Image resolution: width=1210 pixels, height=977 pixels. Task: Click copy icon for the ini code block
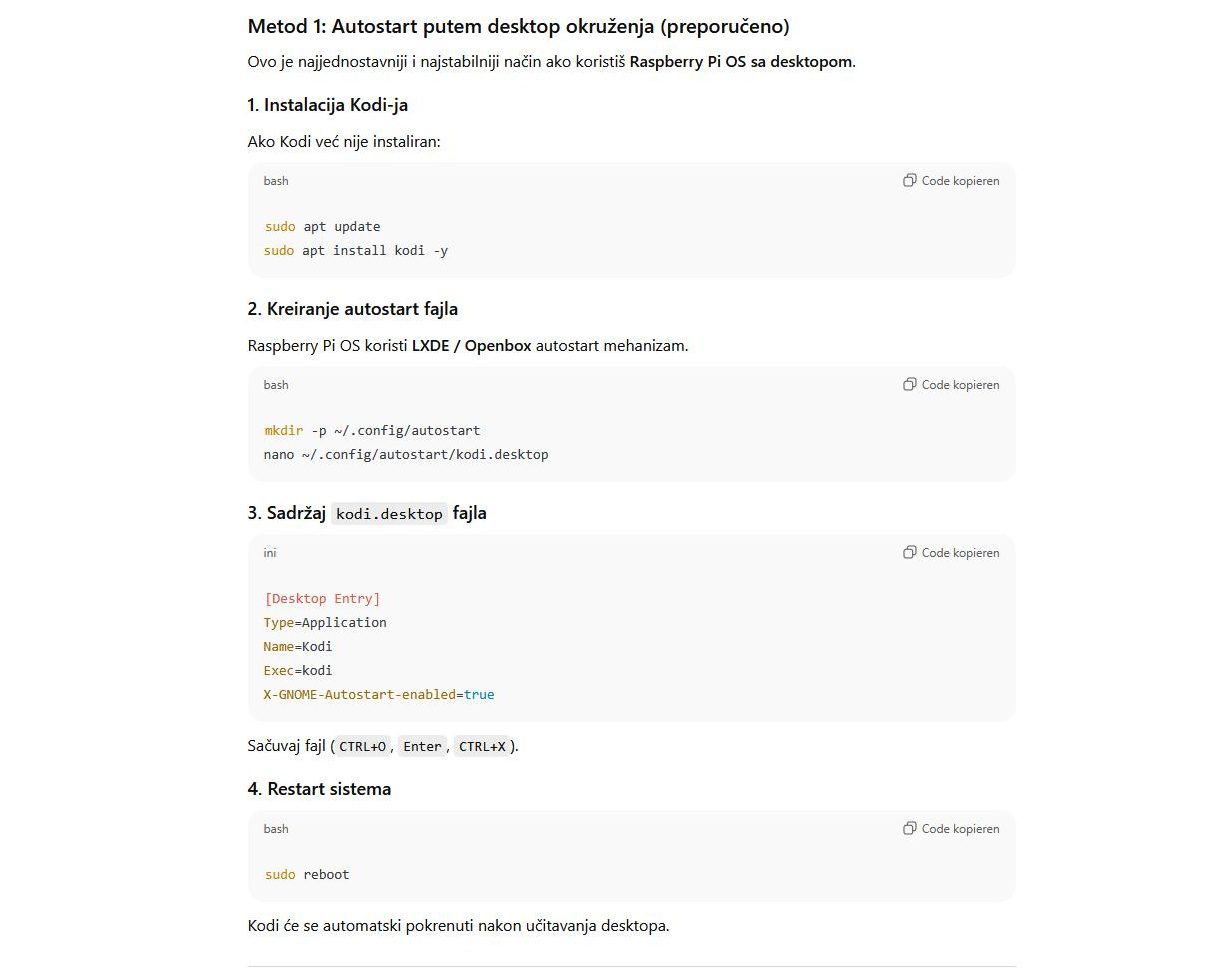tap(909, 553)
